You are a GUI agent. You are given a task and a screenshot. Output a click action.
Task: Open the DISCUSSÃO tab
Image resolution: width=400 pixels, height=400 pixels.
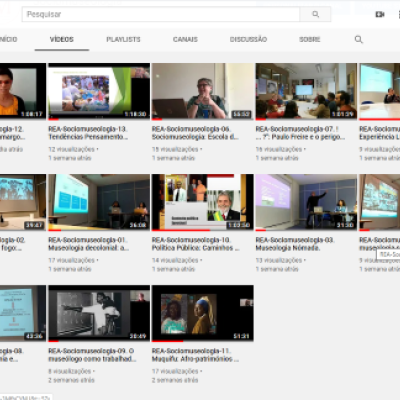pos(248,39)
